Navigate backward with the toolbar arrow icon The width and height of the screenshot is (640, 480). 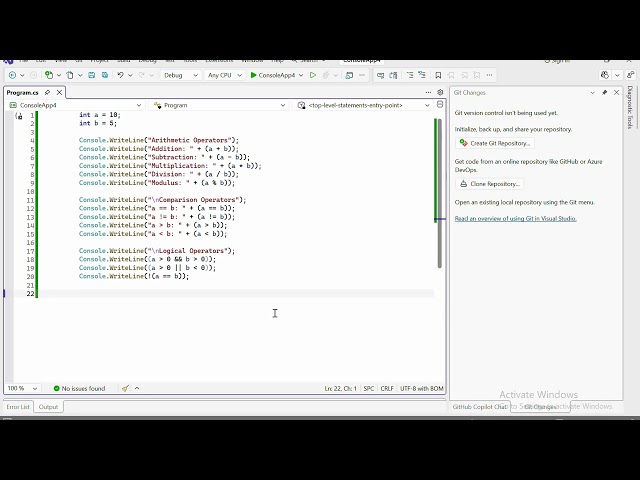coord(12,75)
